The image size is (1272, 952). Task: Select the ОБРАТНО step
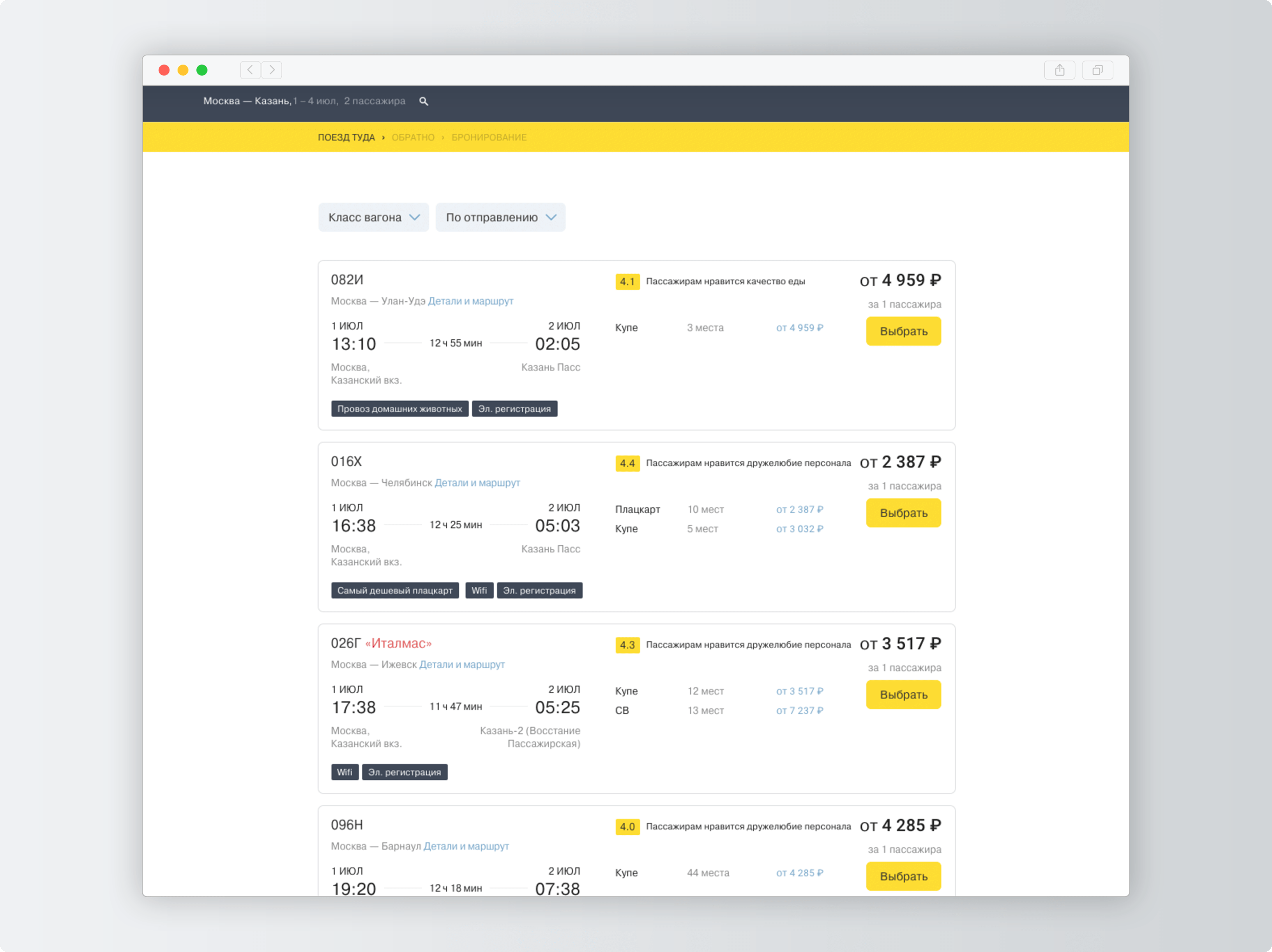413,138
